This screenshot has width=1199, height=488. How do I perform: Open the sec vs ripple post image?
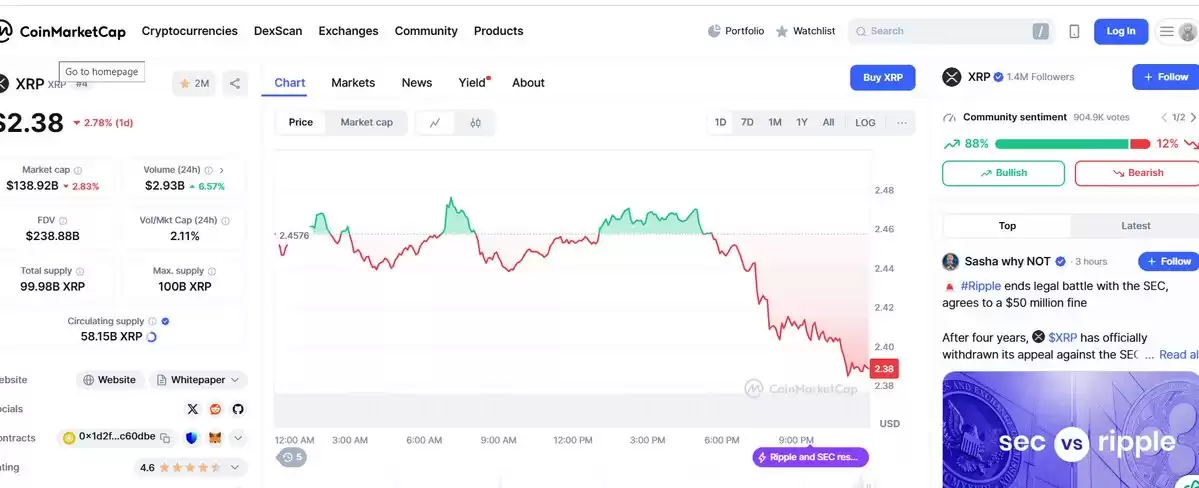point(1071,430)
